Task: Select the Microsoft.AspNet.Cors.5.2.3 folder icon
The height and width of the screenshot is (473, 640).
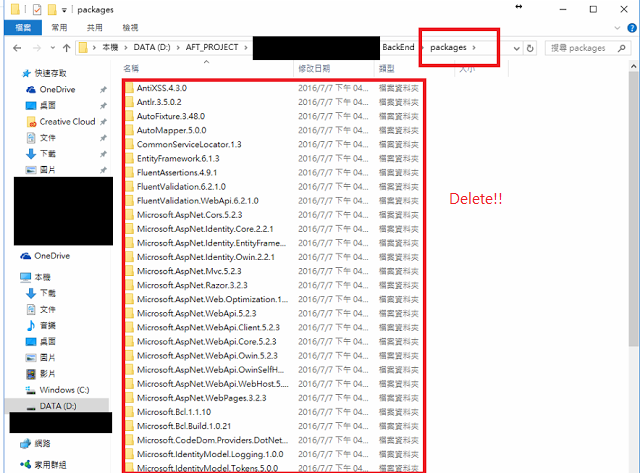Action: click(129, 215)
